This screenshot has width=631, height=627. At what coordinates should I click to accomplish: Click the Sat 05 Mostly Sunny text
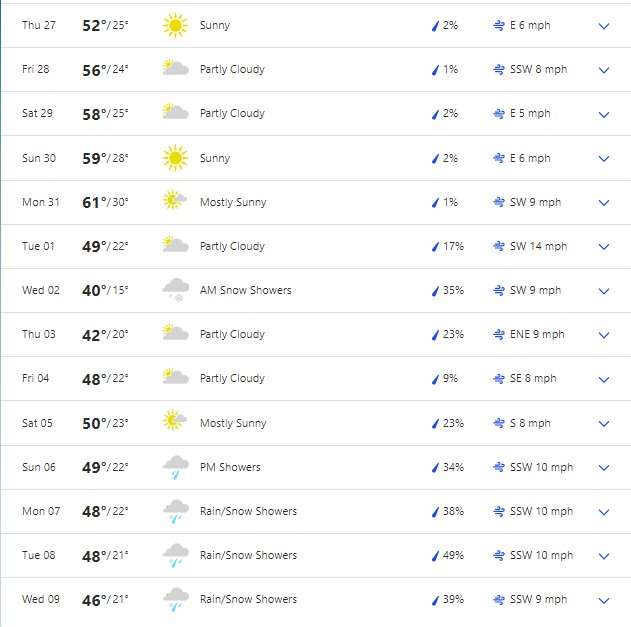(233, 423)
